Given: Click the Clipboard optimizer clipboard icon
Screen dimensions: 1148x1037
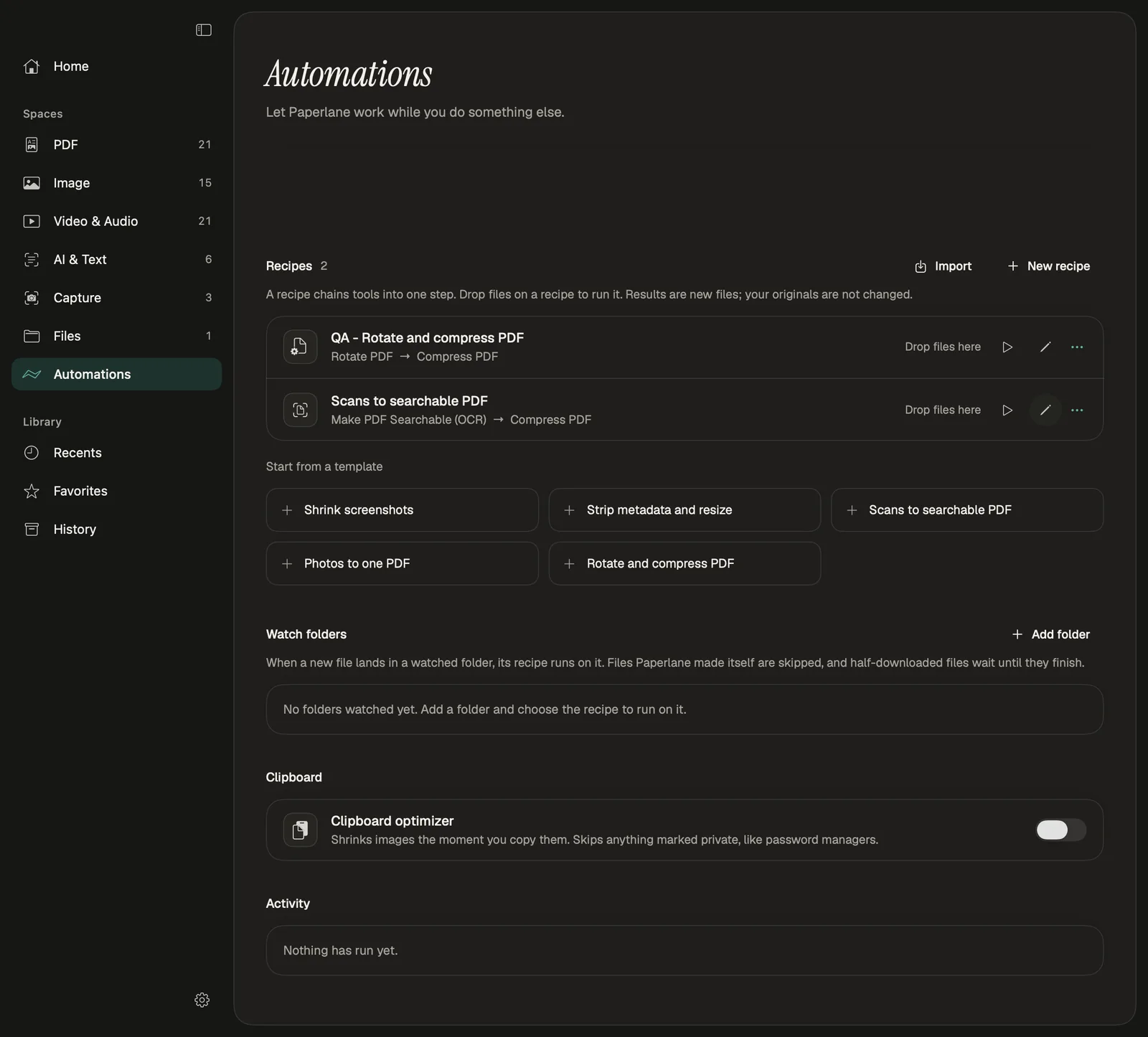Looking at the screenshot, I should pos(300,830).
